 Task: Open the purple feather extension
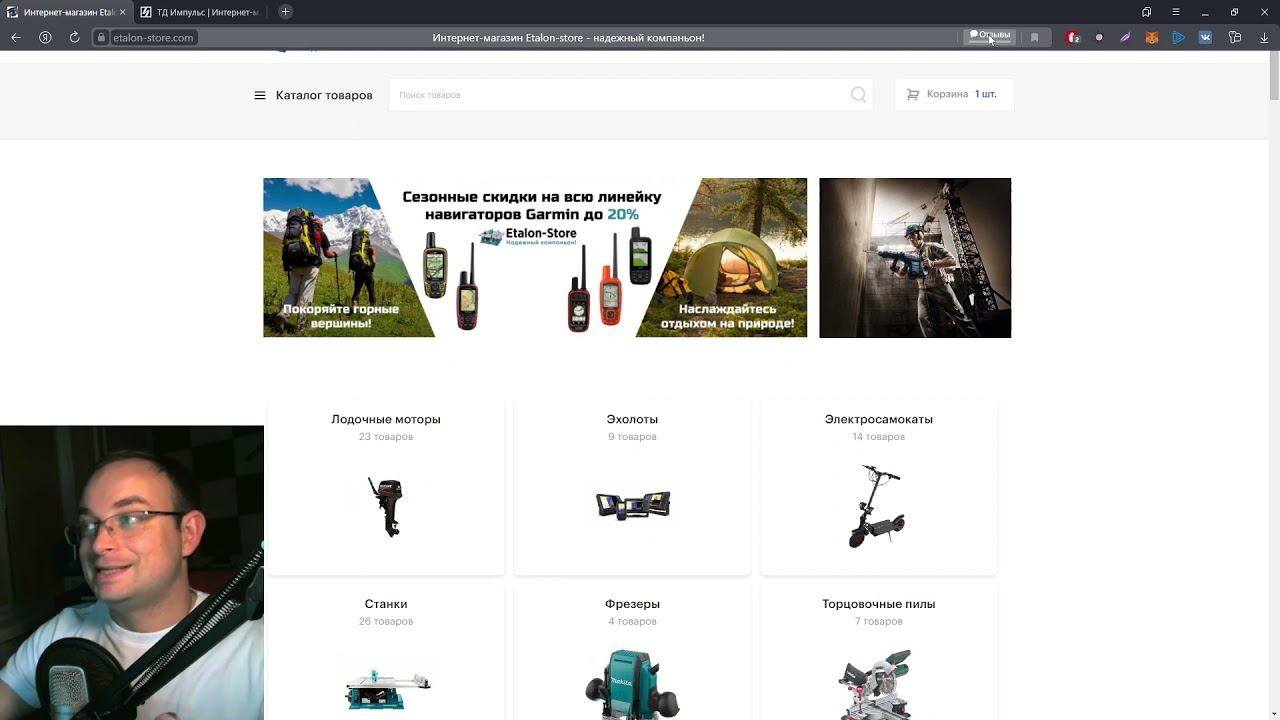click(1125, 37)
